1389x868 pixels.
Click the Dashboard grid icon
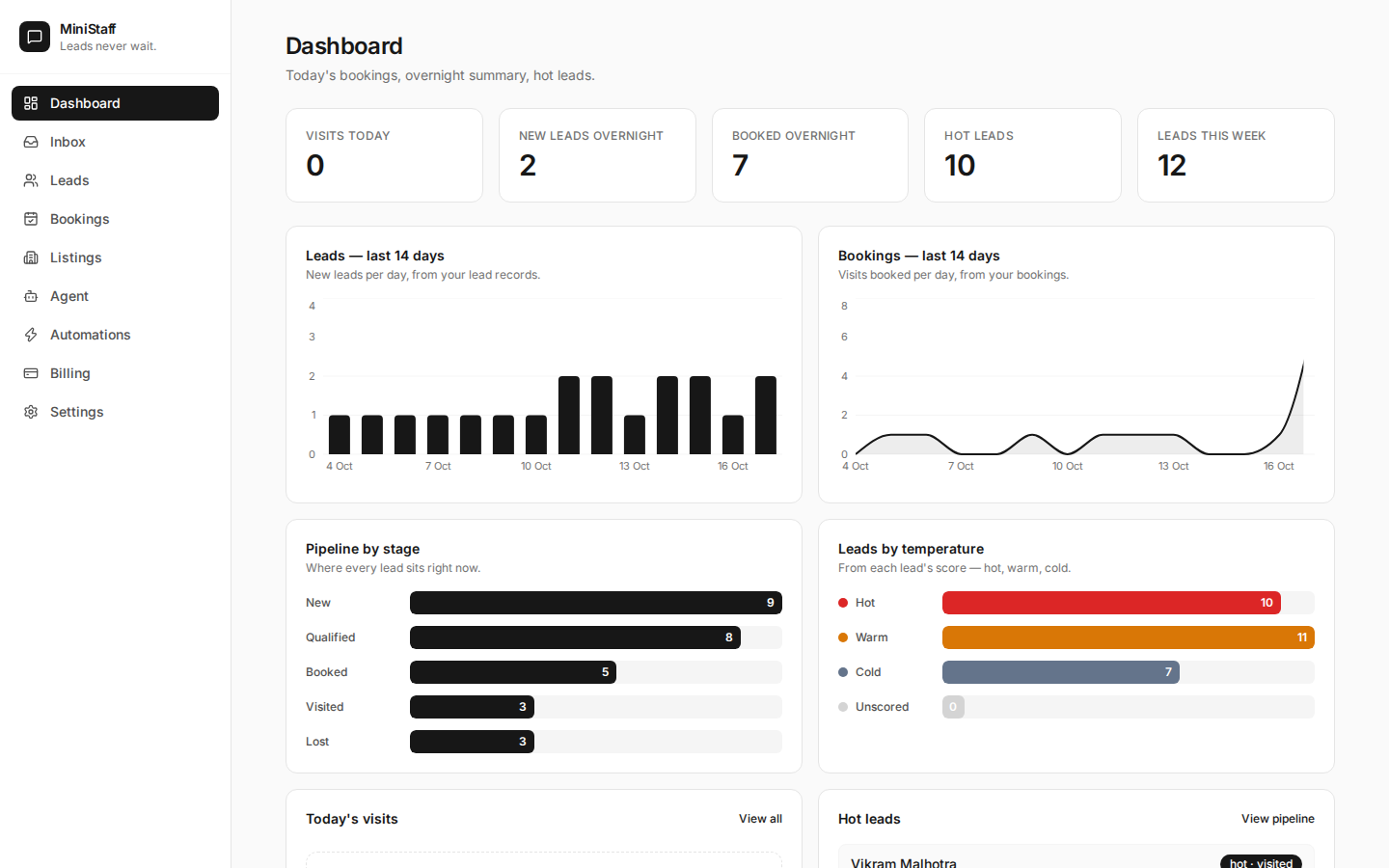coord(31,103)
